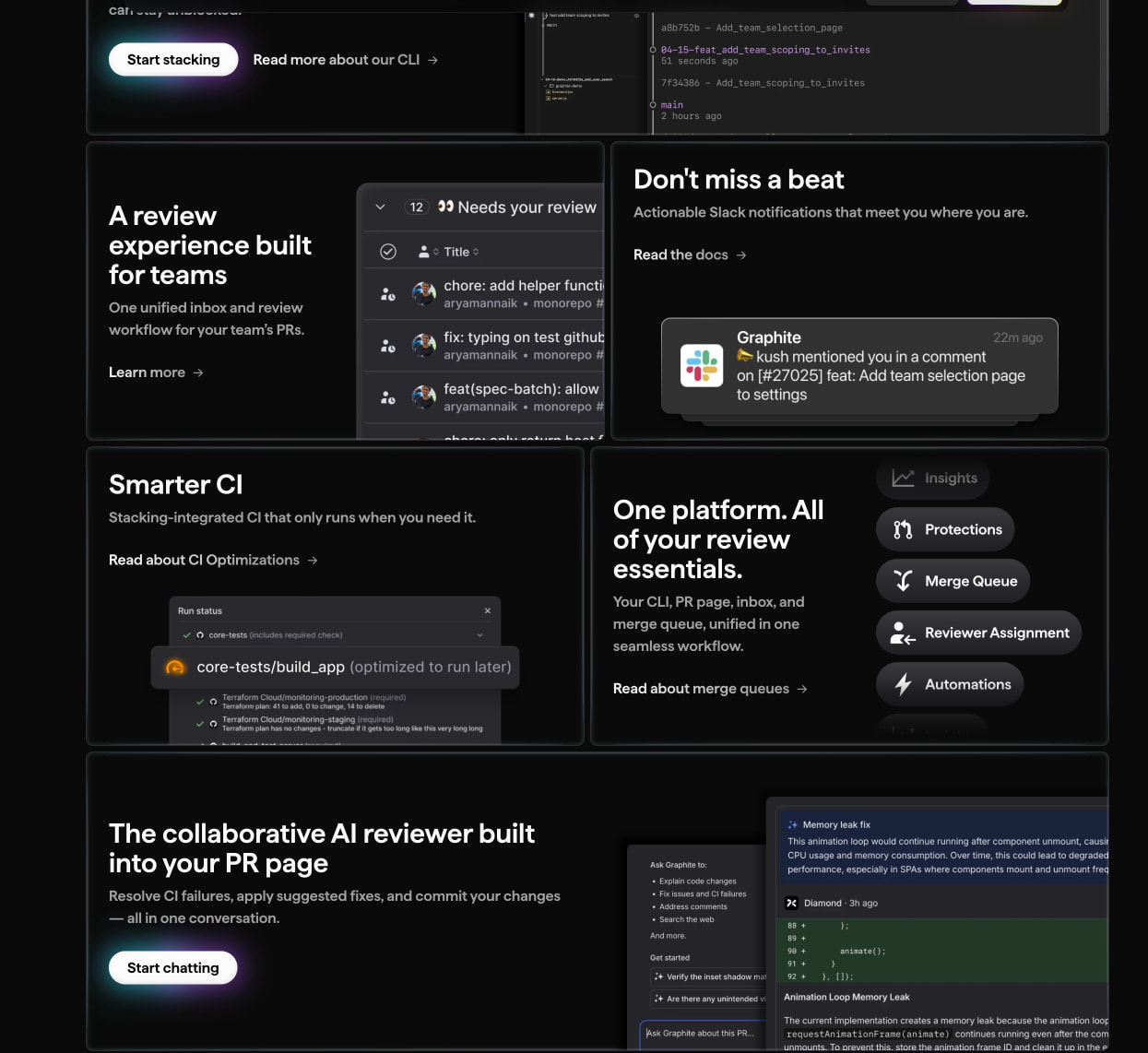
Task: Click sparkle icon beside Memory leak fix
Action: pos(793,824)
